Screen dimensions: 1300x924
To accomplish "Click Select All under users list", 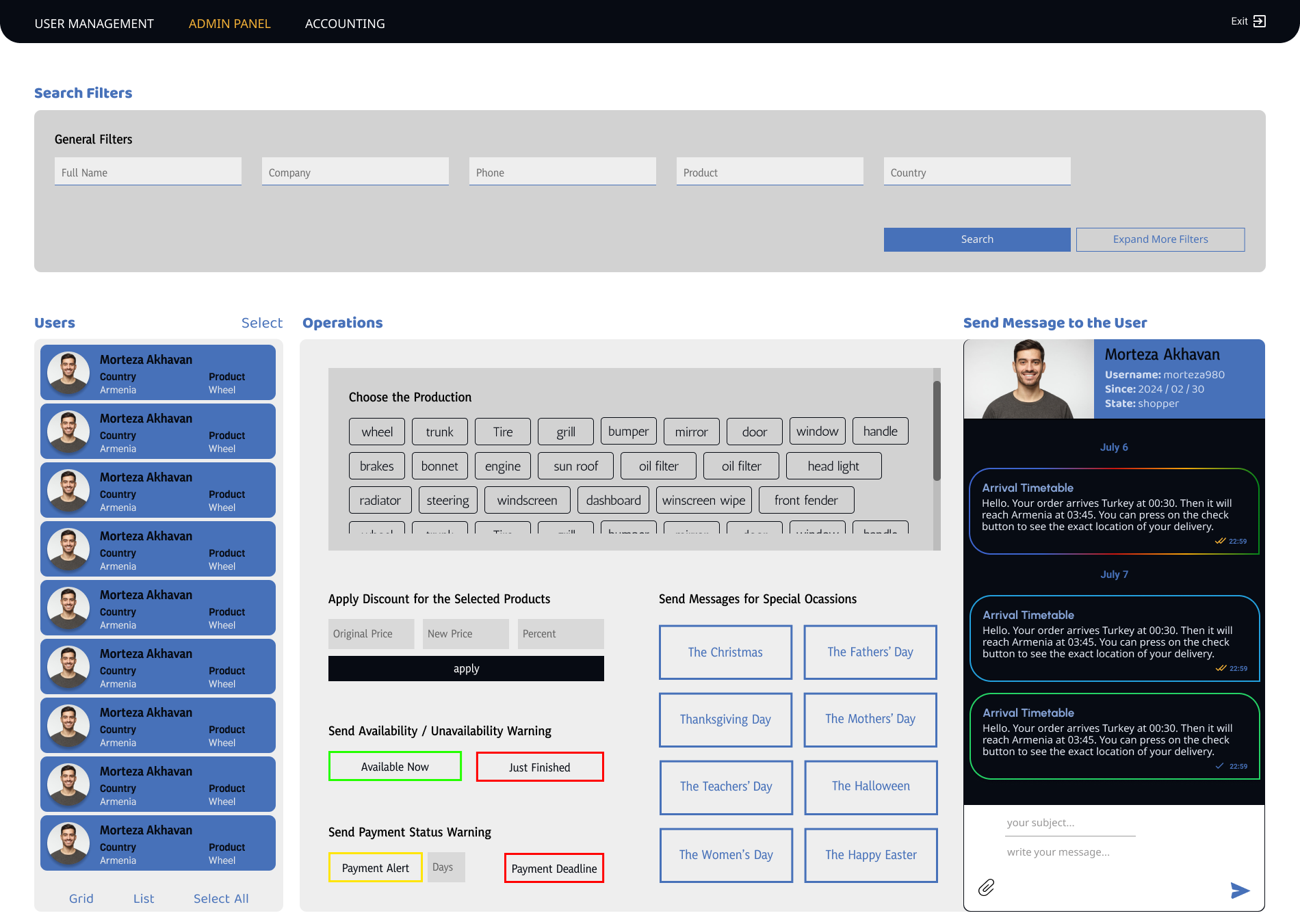I will pos(221,899).
